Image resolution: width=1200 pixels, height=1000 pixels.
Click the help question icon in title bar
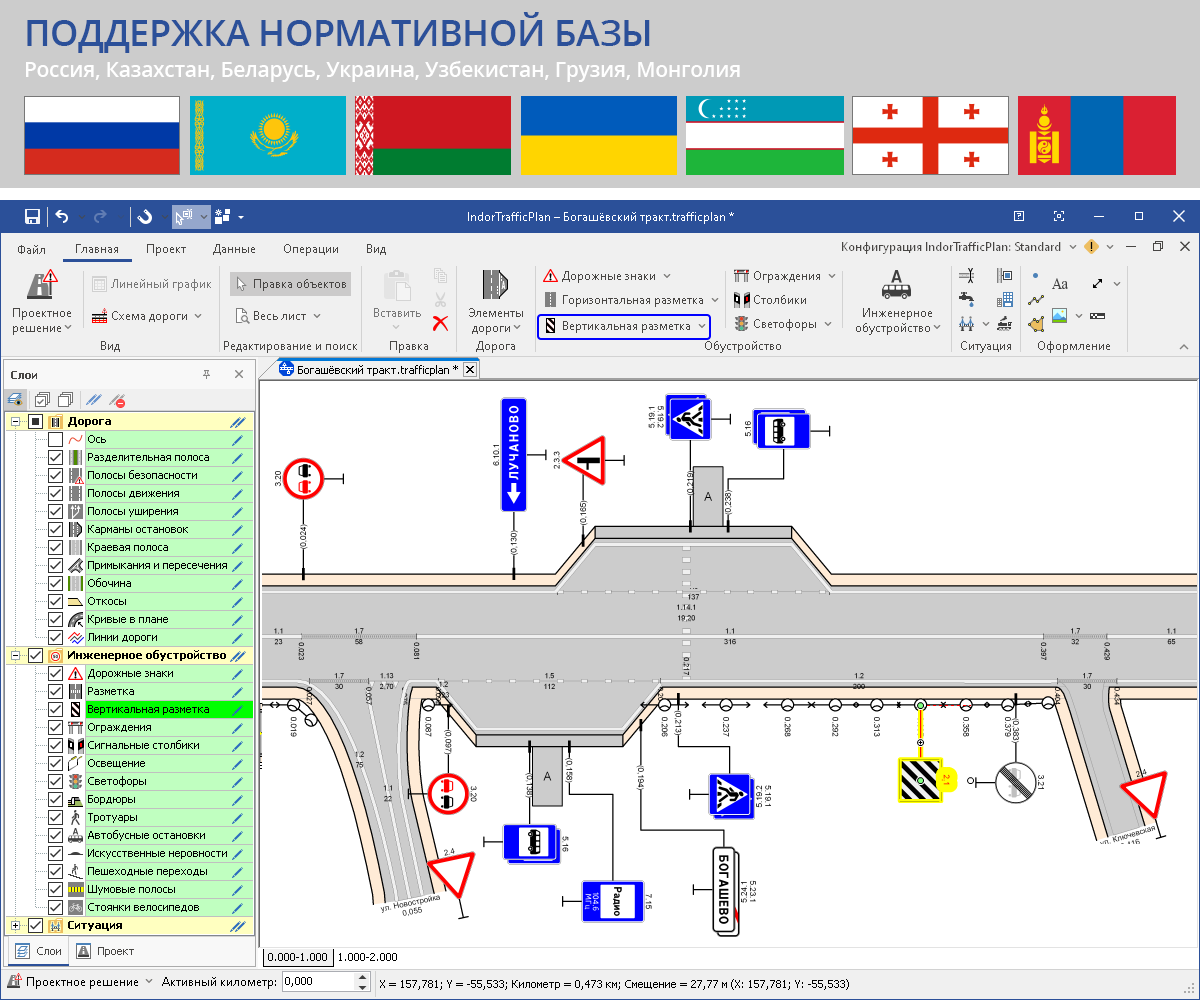1019,216
